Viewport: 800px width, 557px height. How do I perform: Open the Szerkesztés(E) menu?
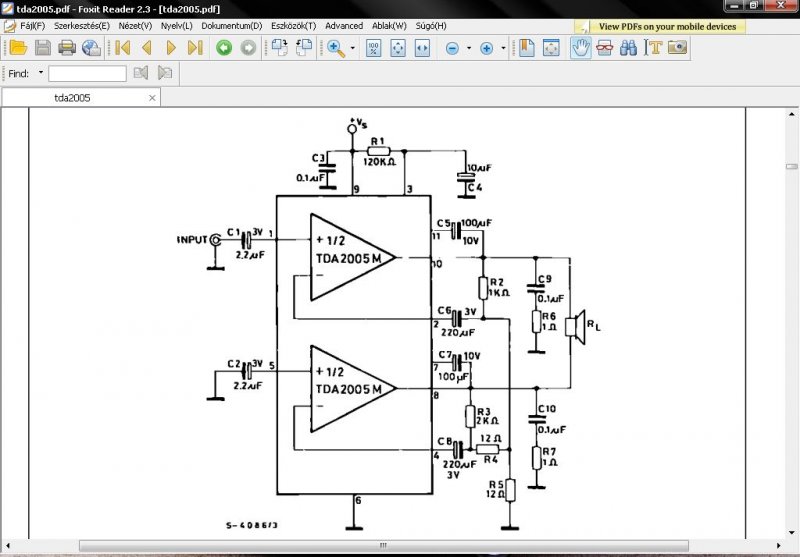pos(82,26)
